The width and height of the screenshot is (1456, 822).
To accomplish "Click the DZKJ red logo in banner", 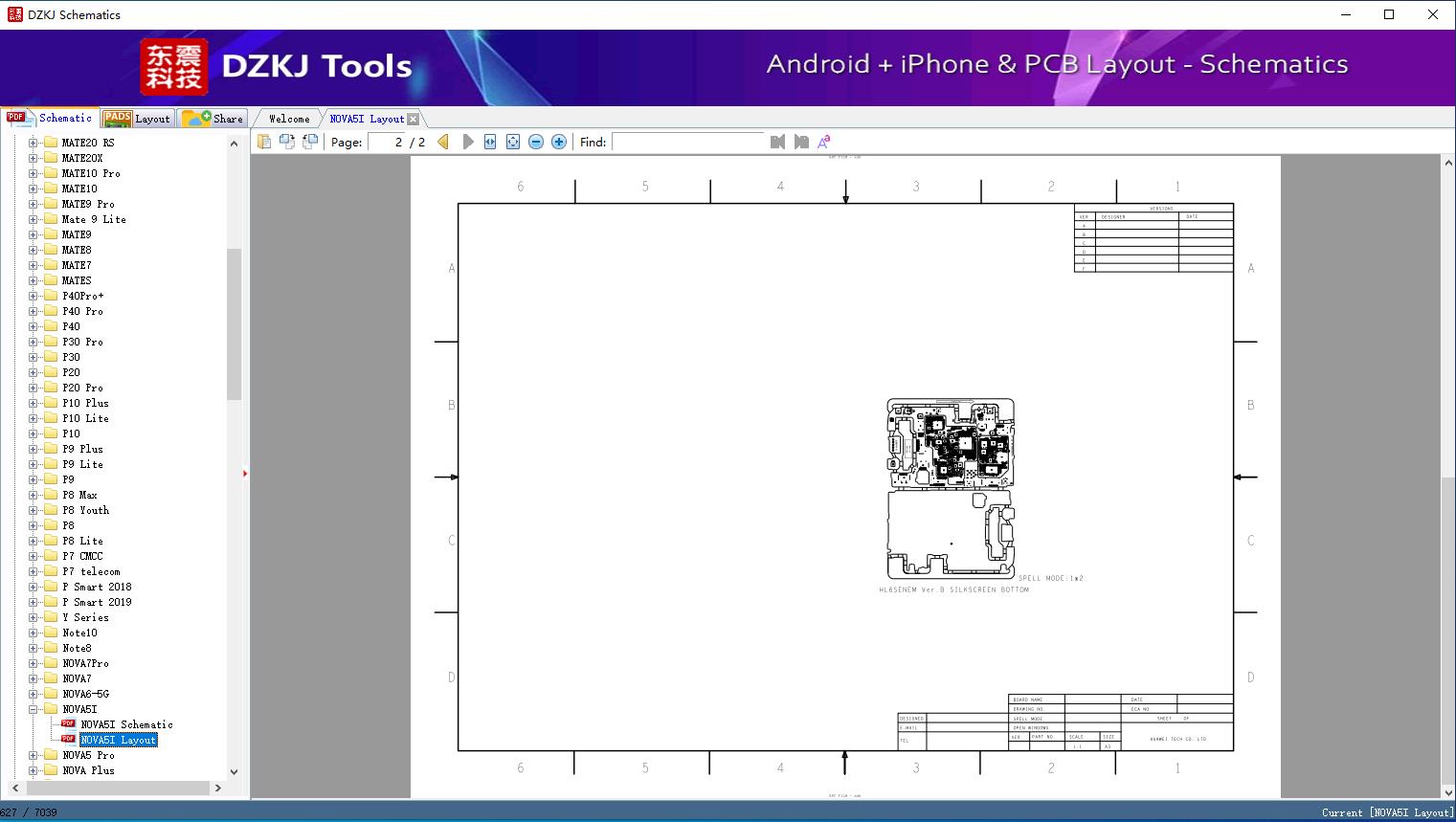I will [x=173, y=67].
